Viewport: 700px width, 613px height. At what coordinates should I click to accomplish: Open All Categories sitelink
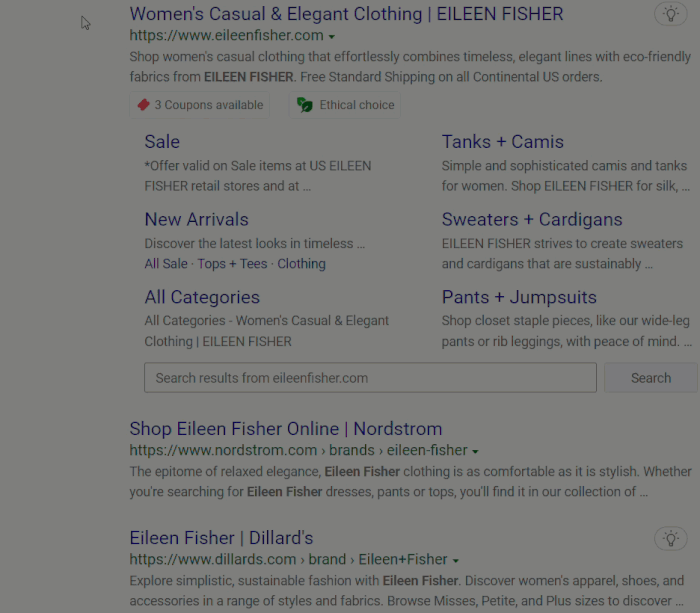click(x=202, y=297)
